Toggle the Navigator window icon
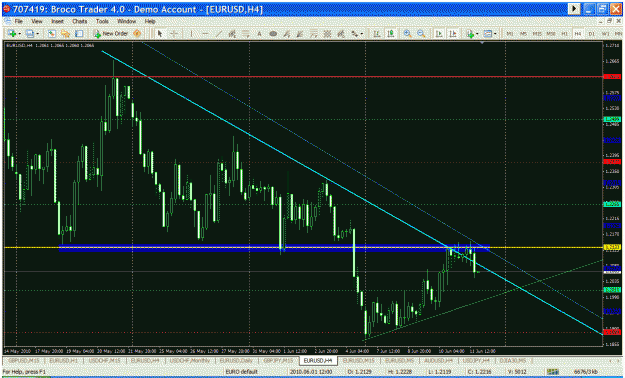The image size is (625, 378). (x=65, y=34)
